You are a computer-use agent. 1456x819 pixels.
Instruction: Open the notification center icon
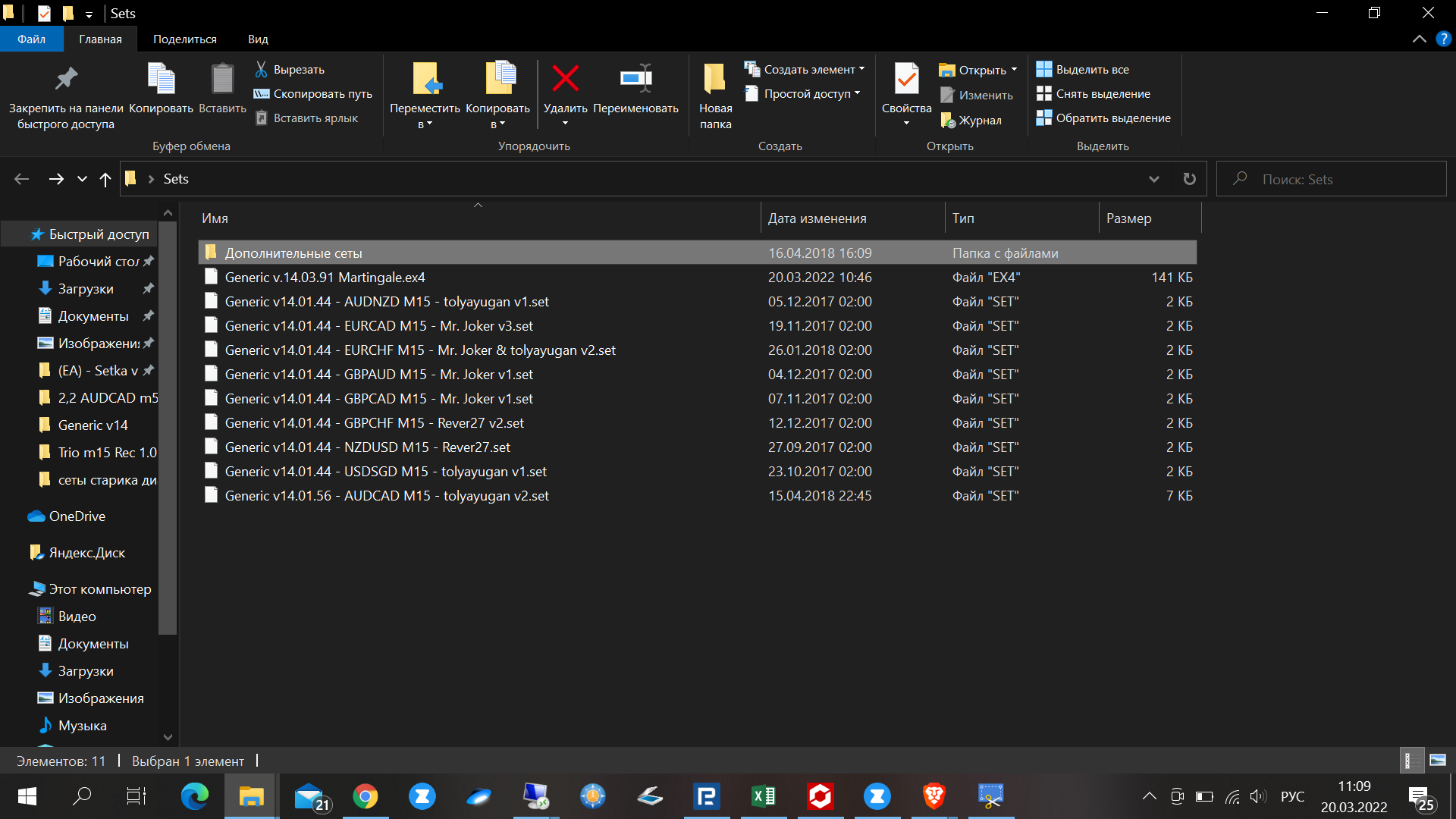point(1421,798)
